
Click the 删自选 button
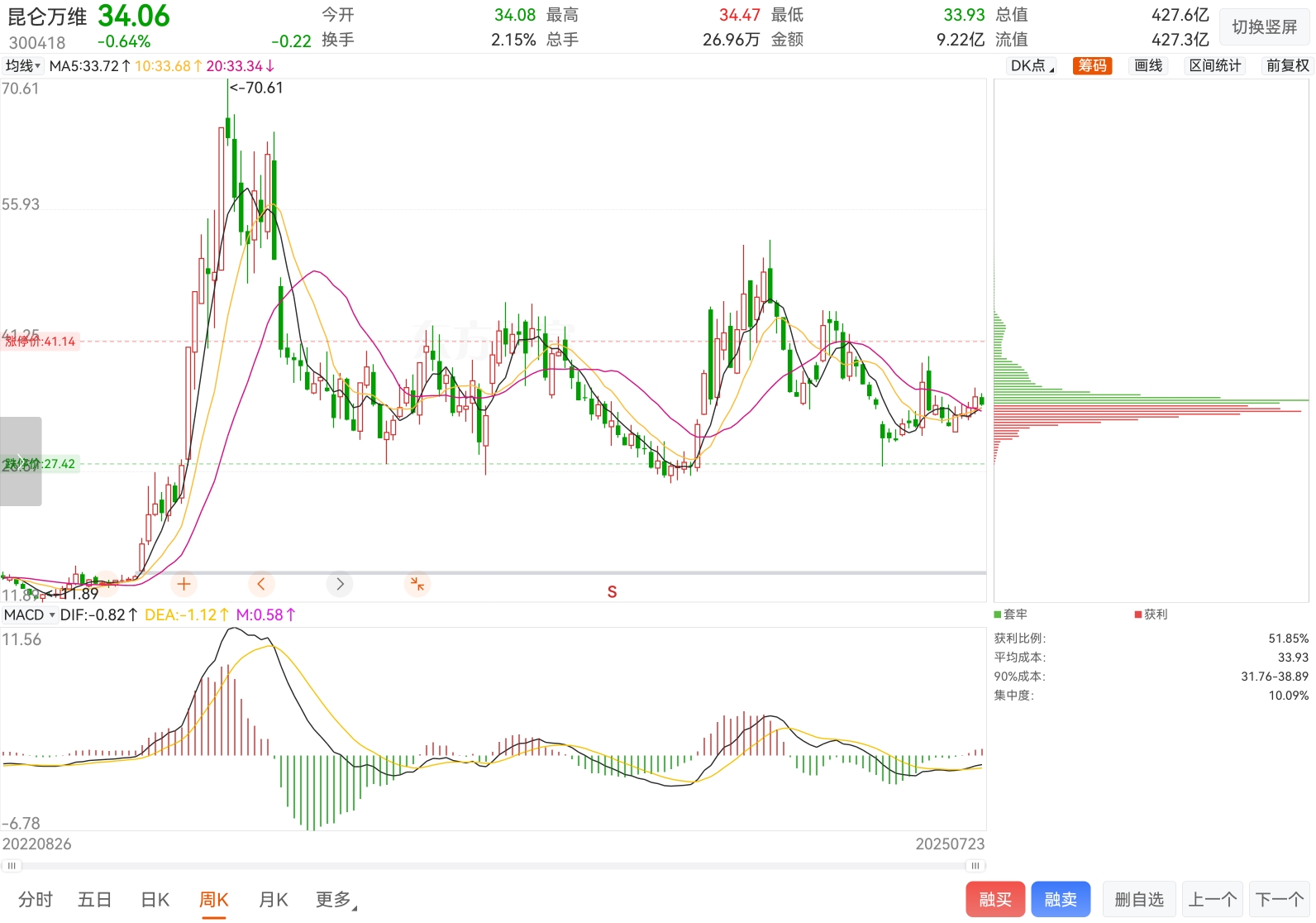point(1139,899)
